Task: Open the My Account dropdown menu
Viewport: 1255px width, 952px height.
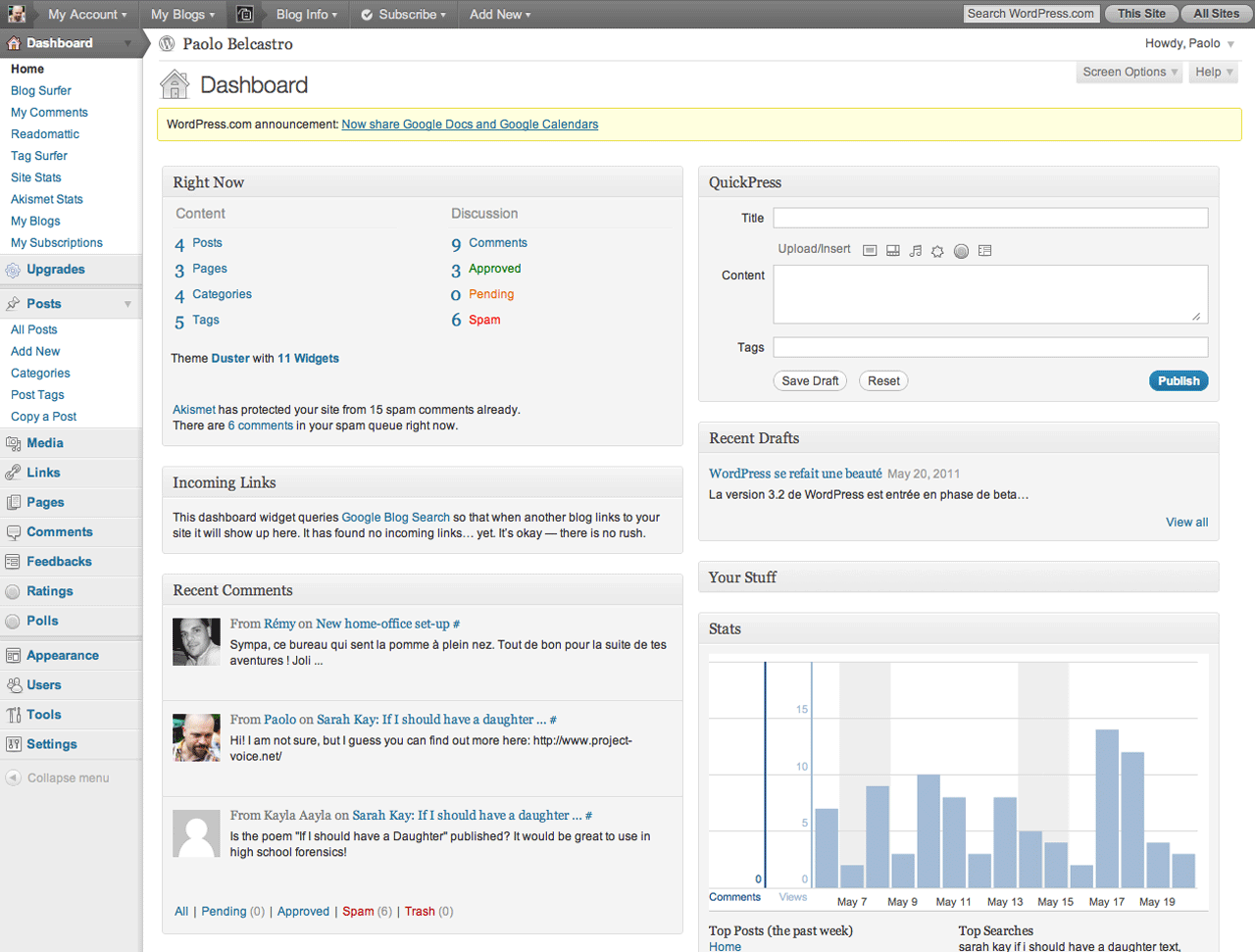Action: point(87,15)
